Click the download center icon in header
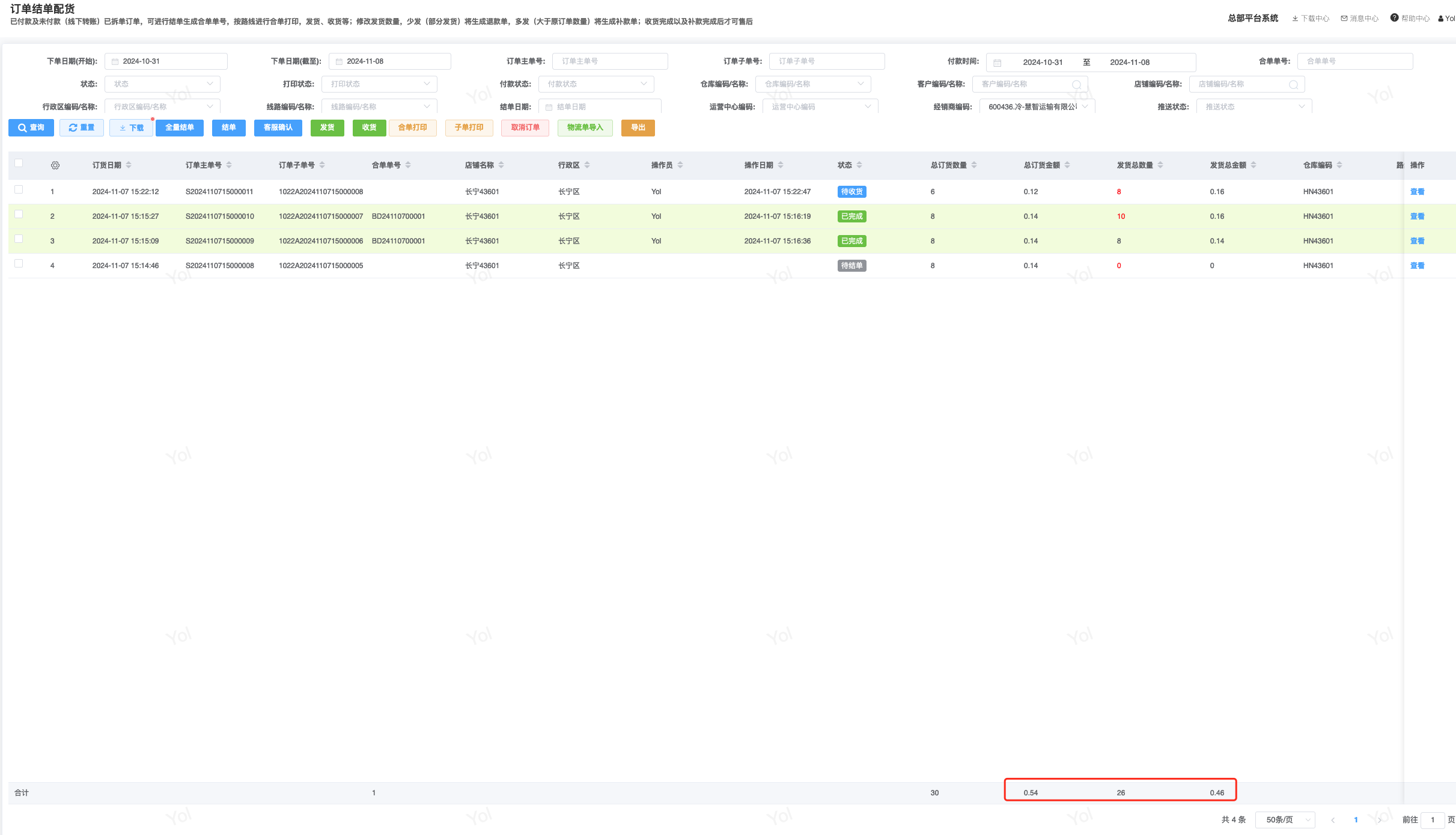Viewport: 1456px width, 835px height. (1295, 19)
